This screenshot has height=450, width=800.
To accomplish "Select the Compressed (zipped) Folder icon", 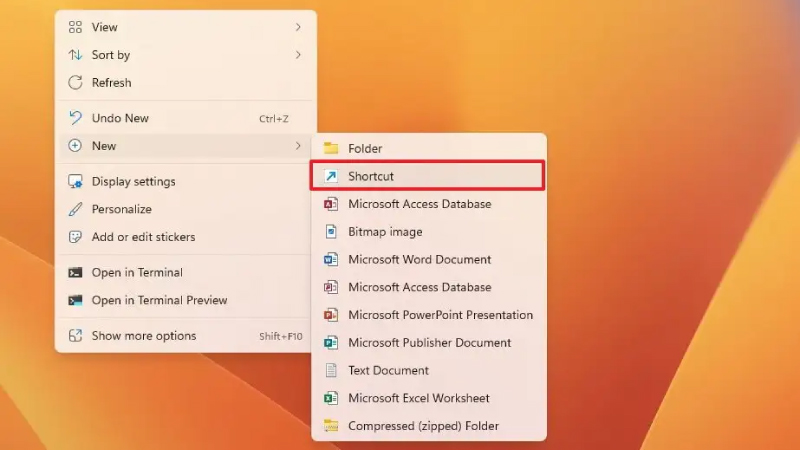I will (x=331, y=426).
